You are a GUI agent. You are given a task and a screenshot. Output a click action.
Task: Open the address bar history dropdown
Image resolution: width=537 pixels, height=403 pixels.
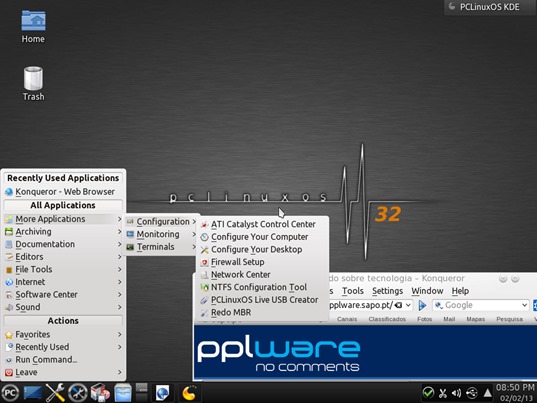(x=409, y=305)
